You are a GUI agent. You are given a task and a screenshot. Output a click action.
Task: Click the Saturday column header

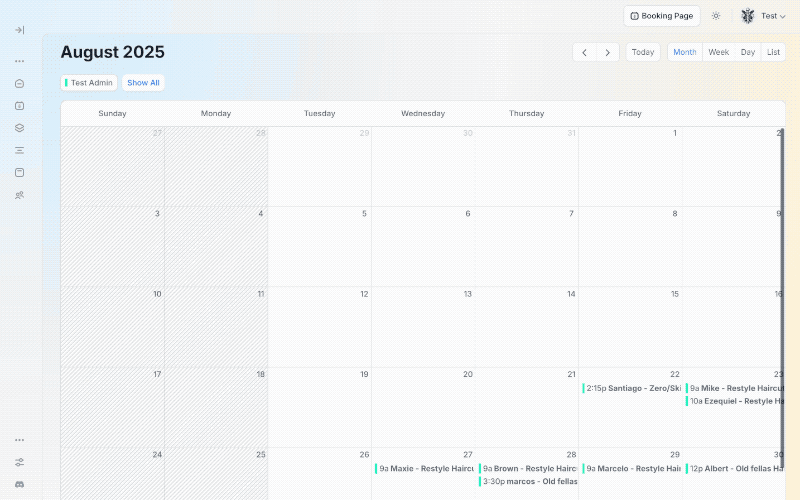click(734, 113)
